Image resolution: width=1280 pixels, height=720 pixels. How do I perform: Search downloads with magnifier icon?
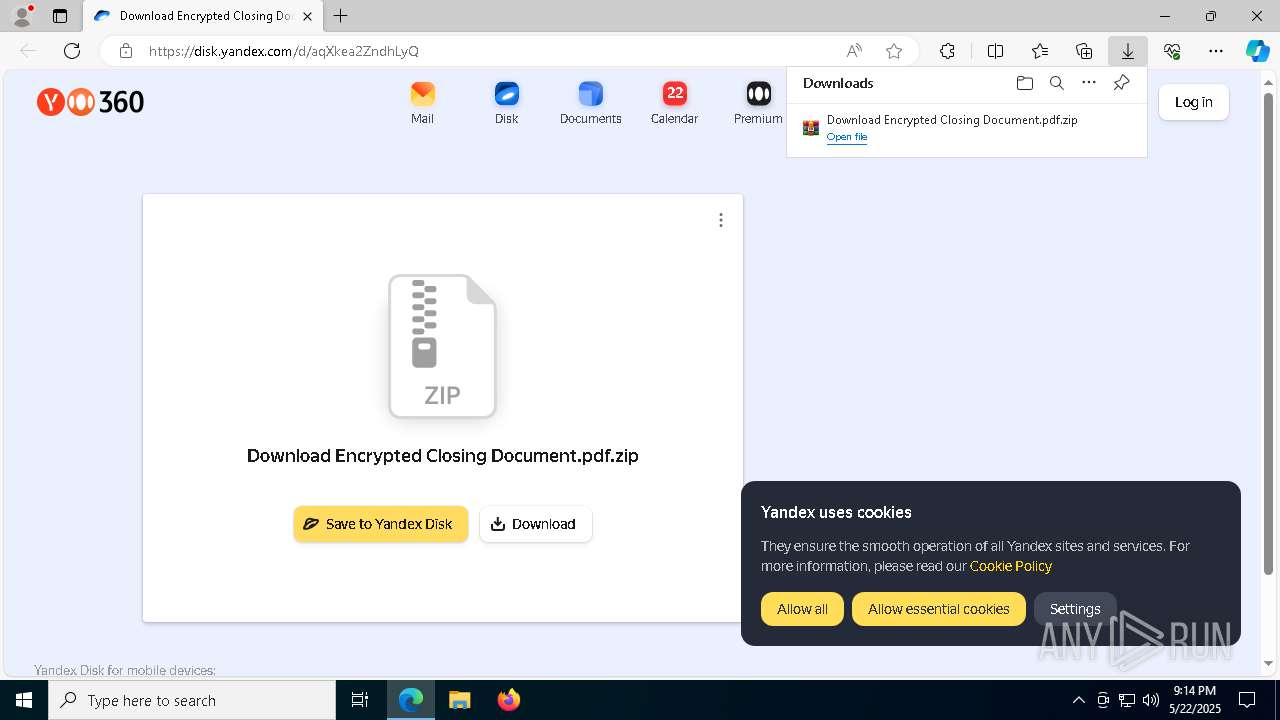[1056, 83]
